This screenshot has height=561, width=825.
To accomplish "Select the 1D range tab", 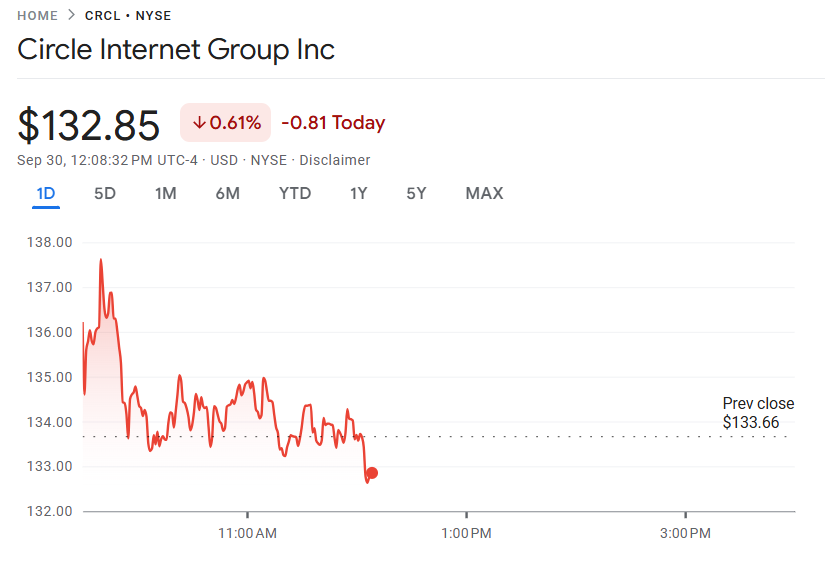I will (46, 193).
